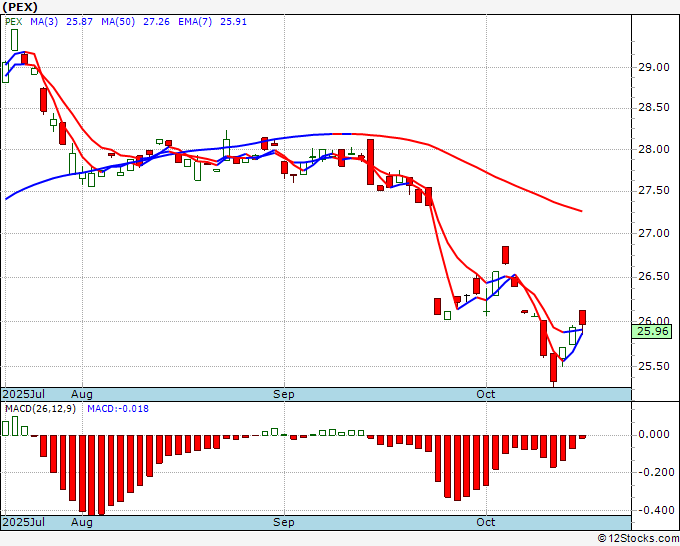Click the current price tag 25.96
This screenshot has height=546, width=680.
(x=652, y=332)
